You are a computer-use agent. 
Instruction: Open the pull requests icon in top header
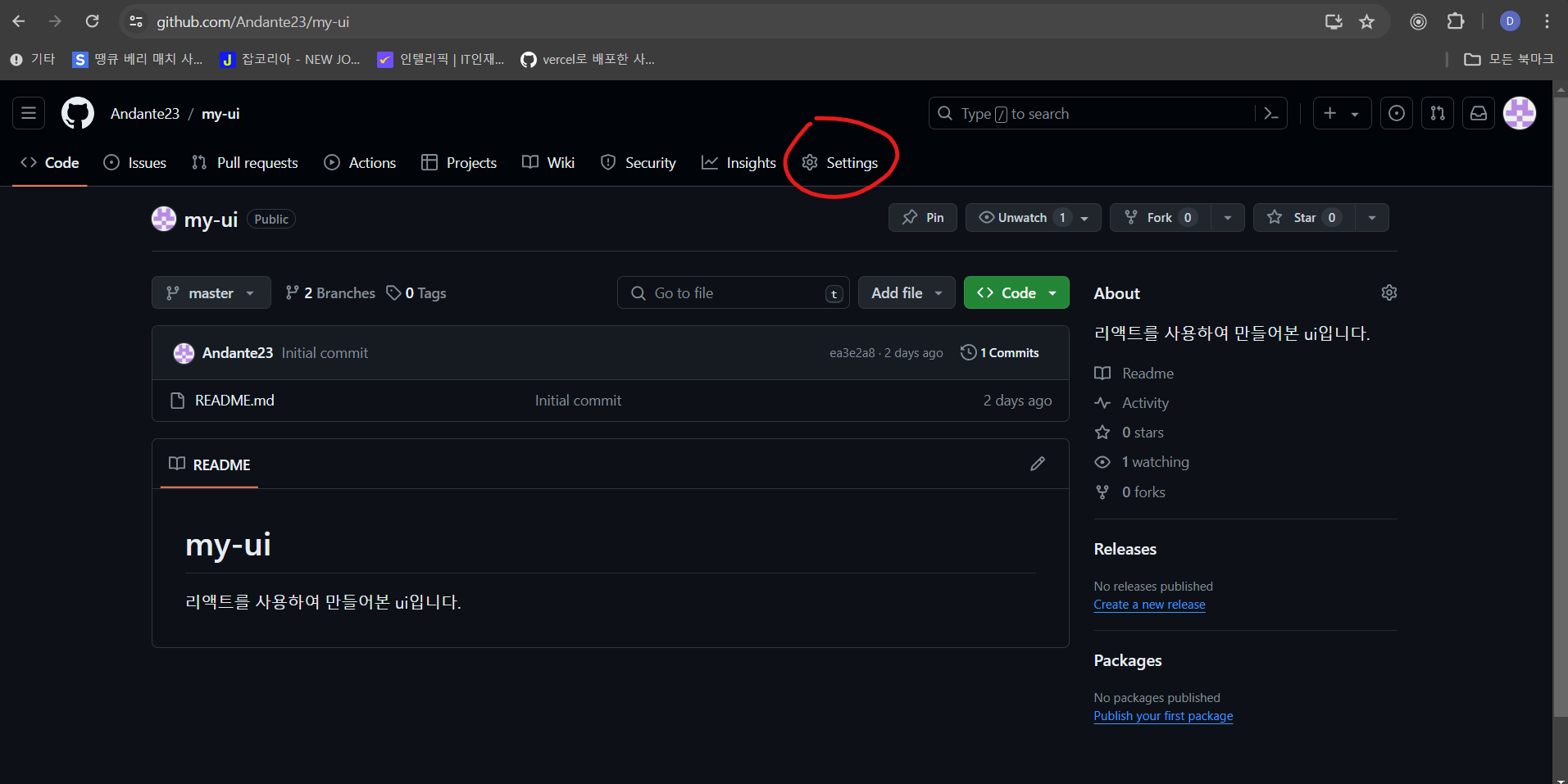pos(1438,113)
